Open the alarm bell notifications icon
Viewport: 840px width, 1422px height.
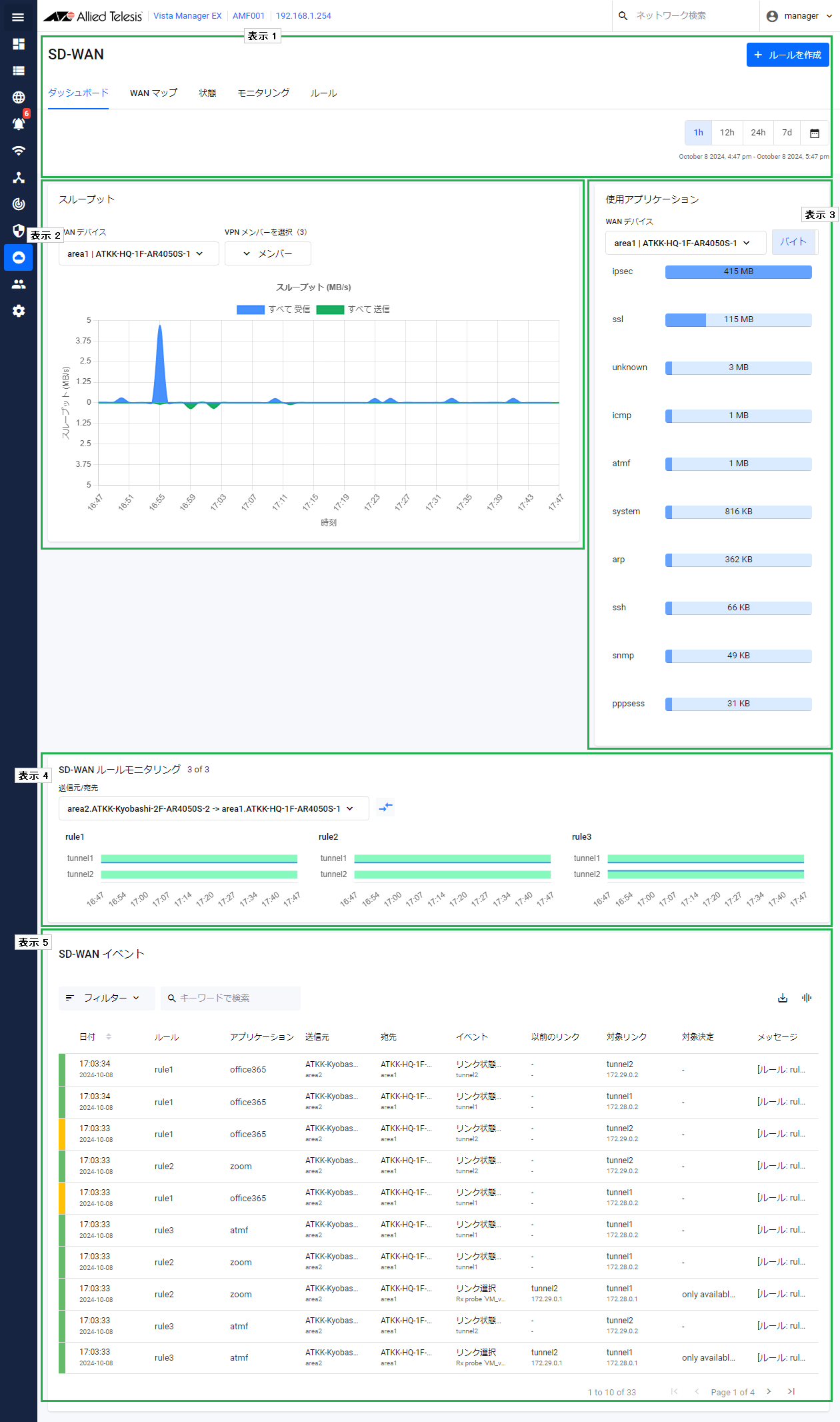pos(19,124)
